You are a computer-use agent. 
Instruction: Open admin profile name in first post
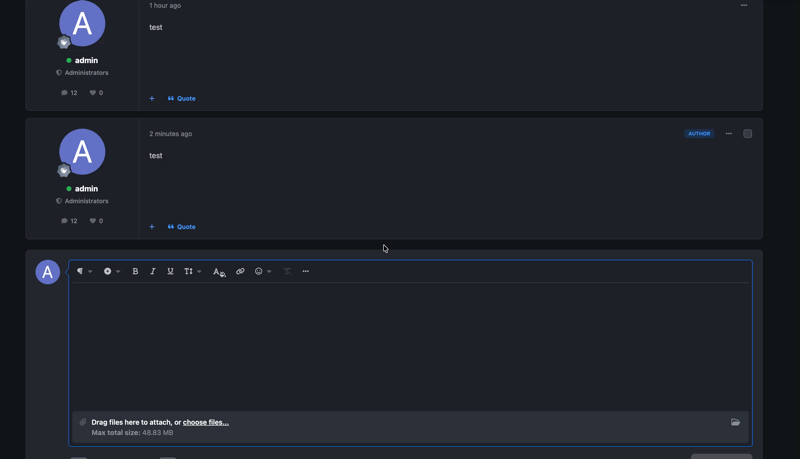(x=86, y=60)
